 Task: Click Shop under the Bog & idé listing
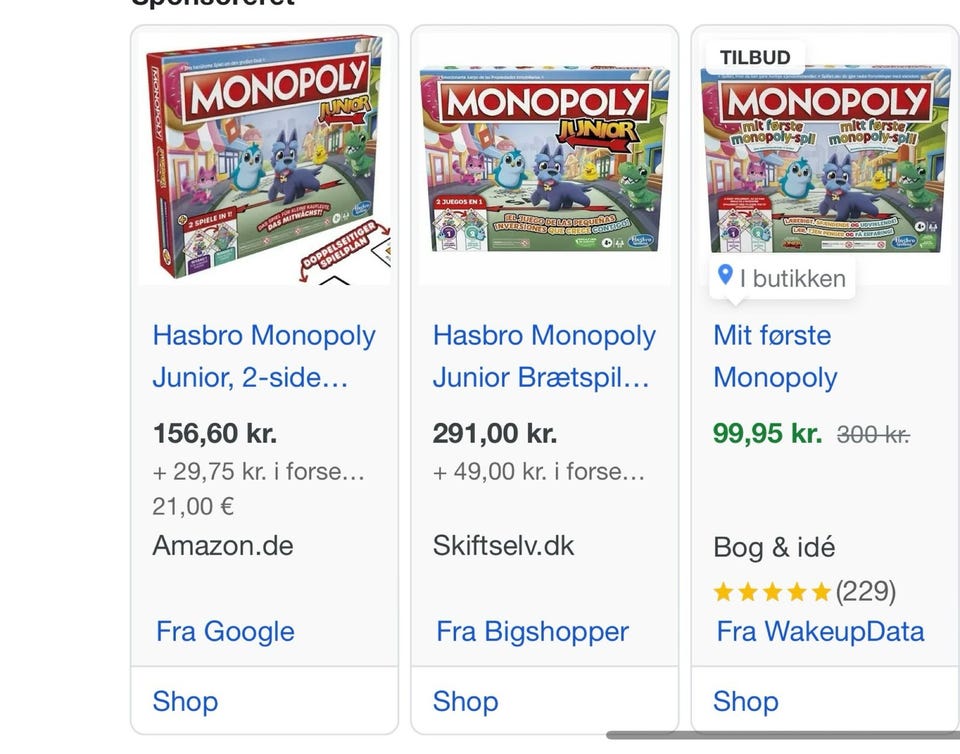[745, 702]
